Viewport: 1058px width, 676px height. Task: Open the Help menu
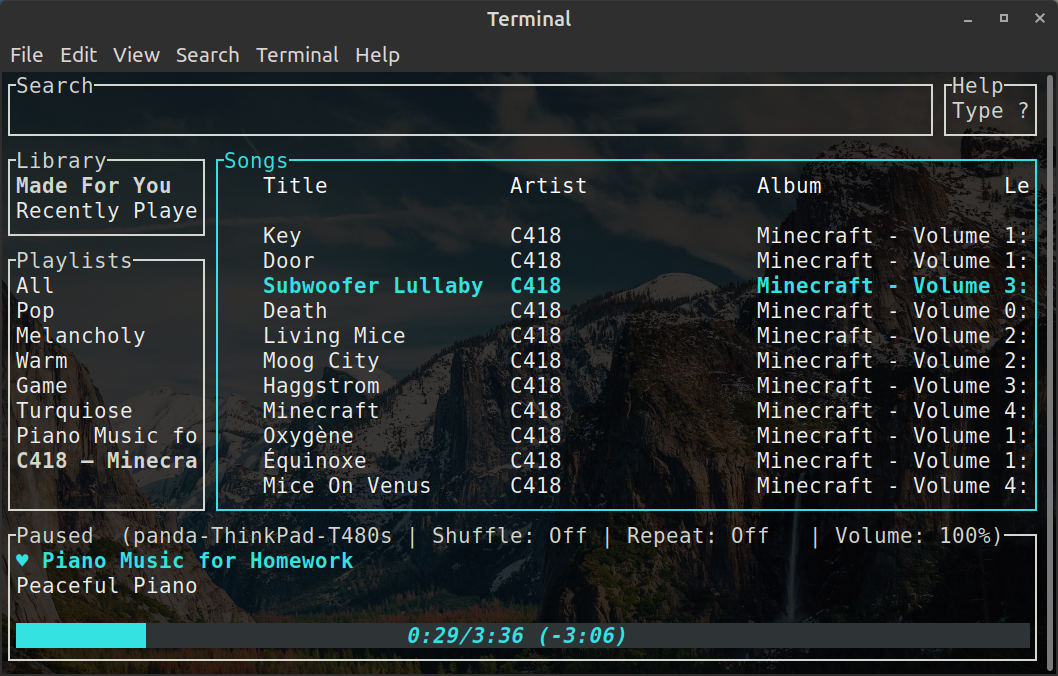[377, 55]
